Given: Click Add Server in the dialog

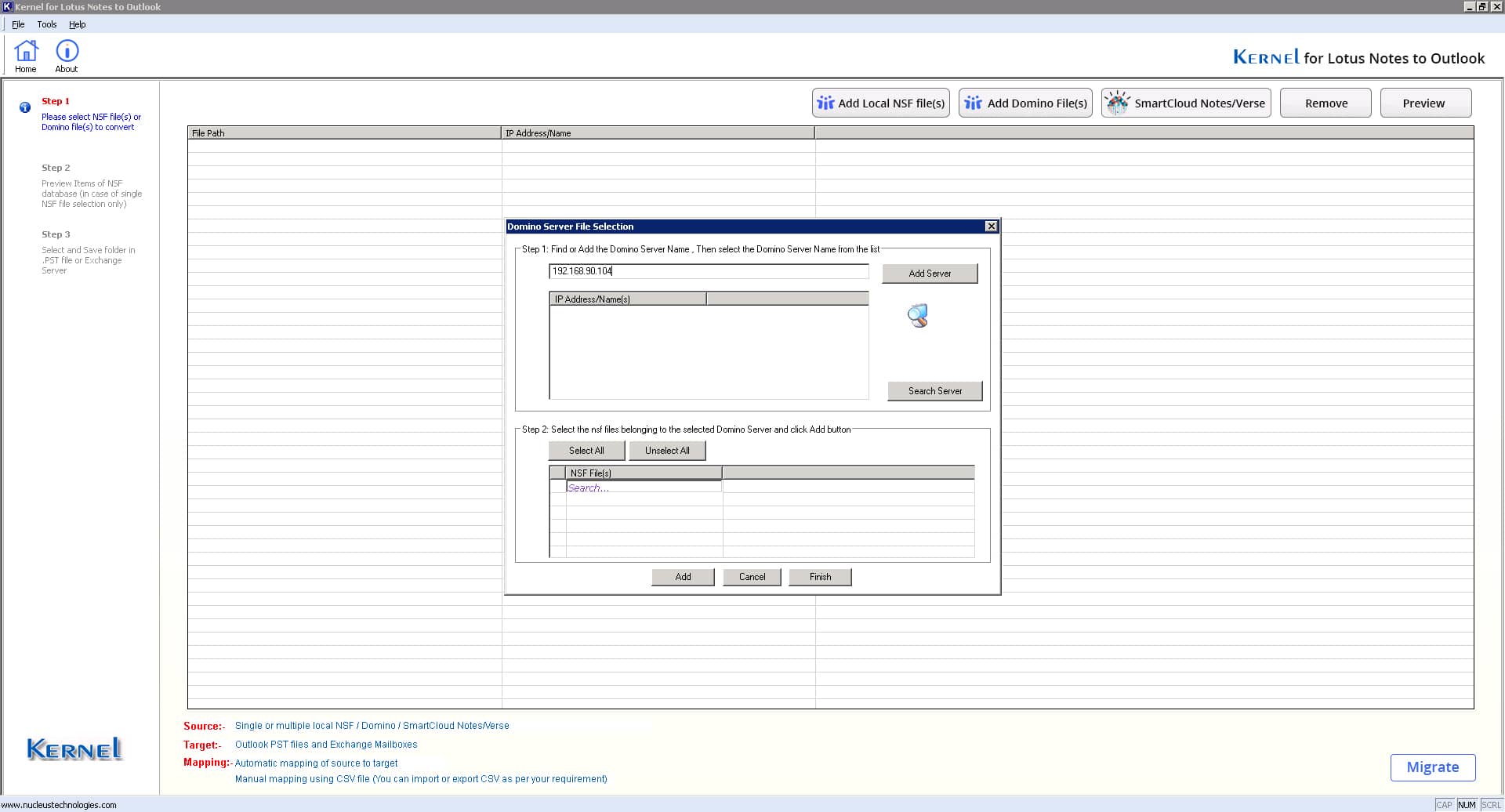Looking at the screenshot, I should tap(930, 274).
